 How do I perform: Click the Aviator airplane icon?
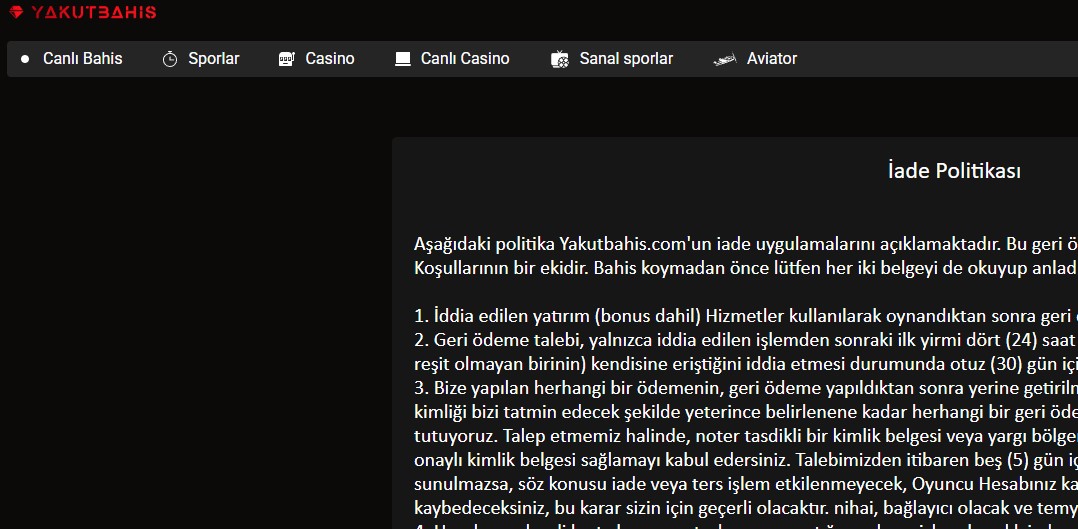click(x=725, y=60)
